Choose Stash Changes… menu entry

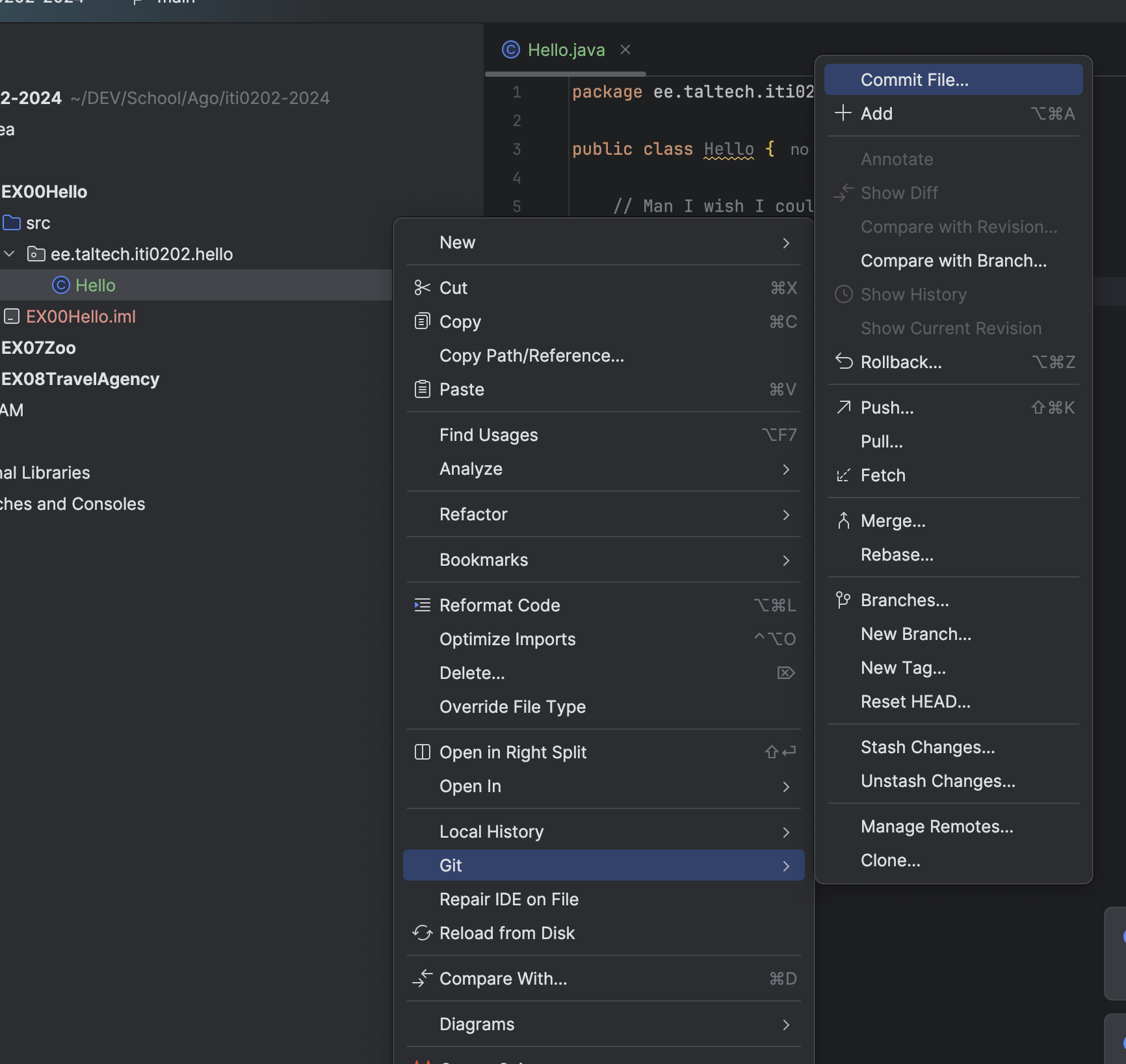927,747
